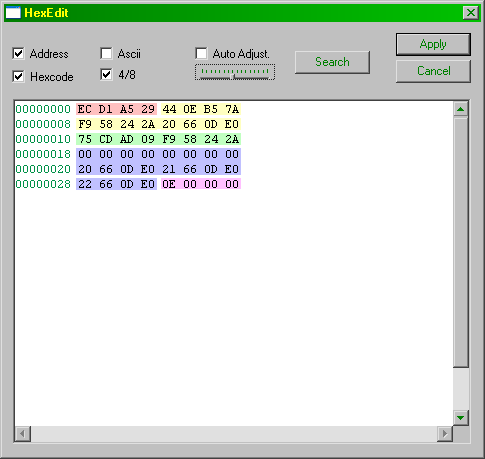Select pink-highlighted byte 0E on last row

coord(169,184)
